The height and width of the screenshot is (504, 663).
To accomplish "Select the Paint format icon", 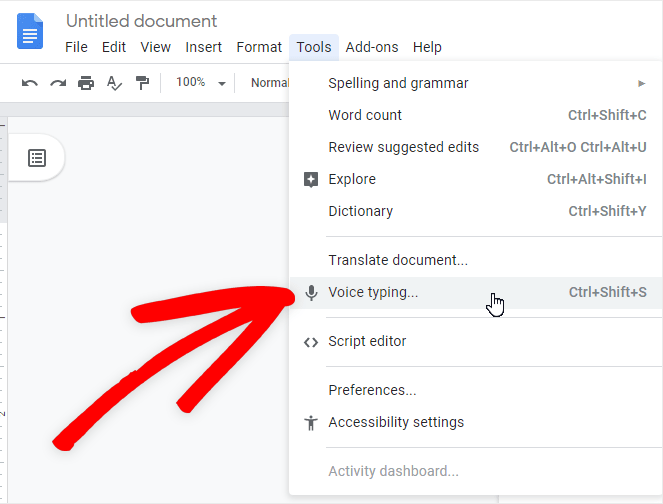I will (142, 83).
